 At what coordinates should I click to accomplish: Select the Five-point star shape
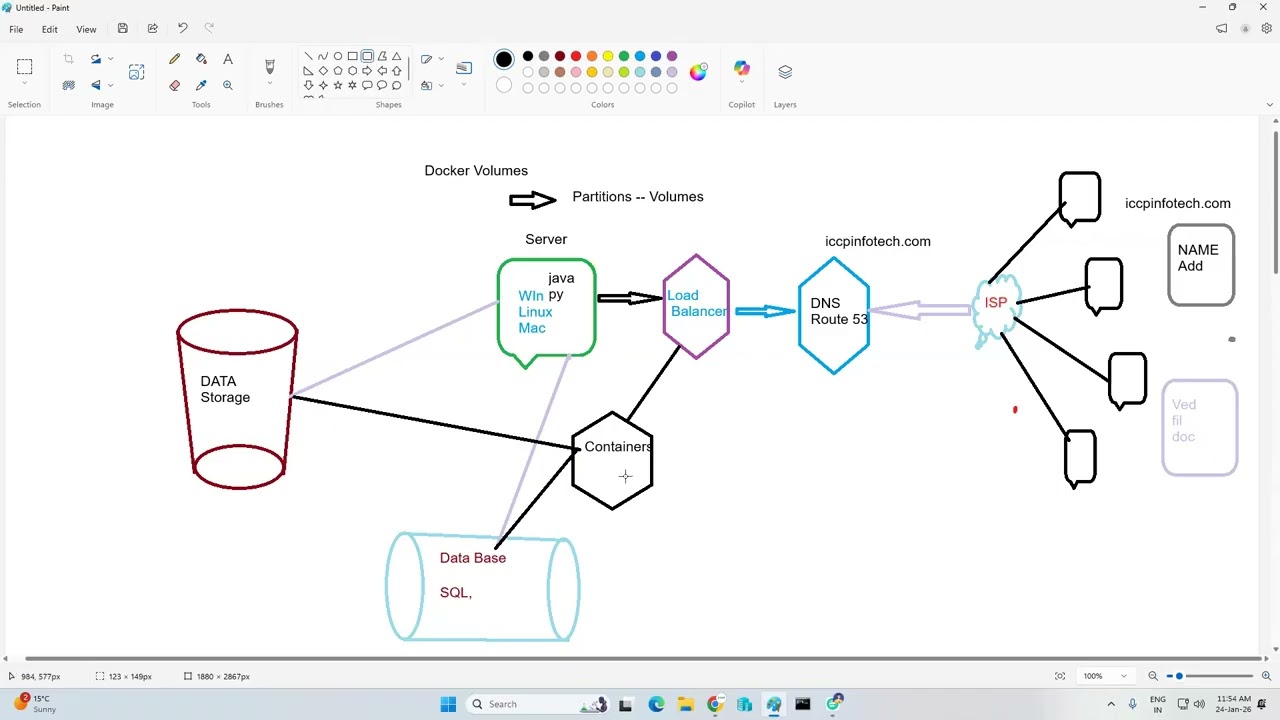[338, 85]
